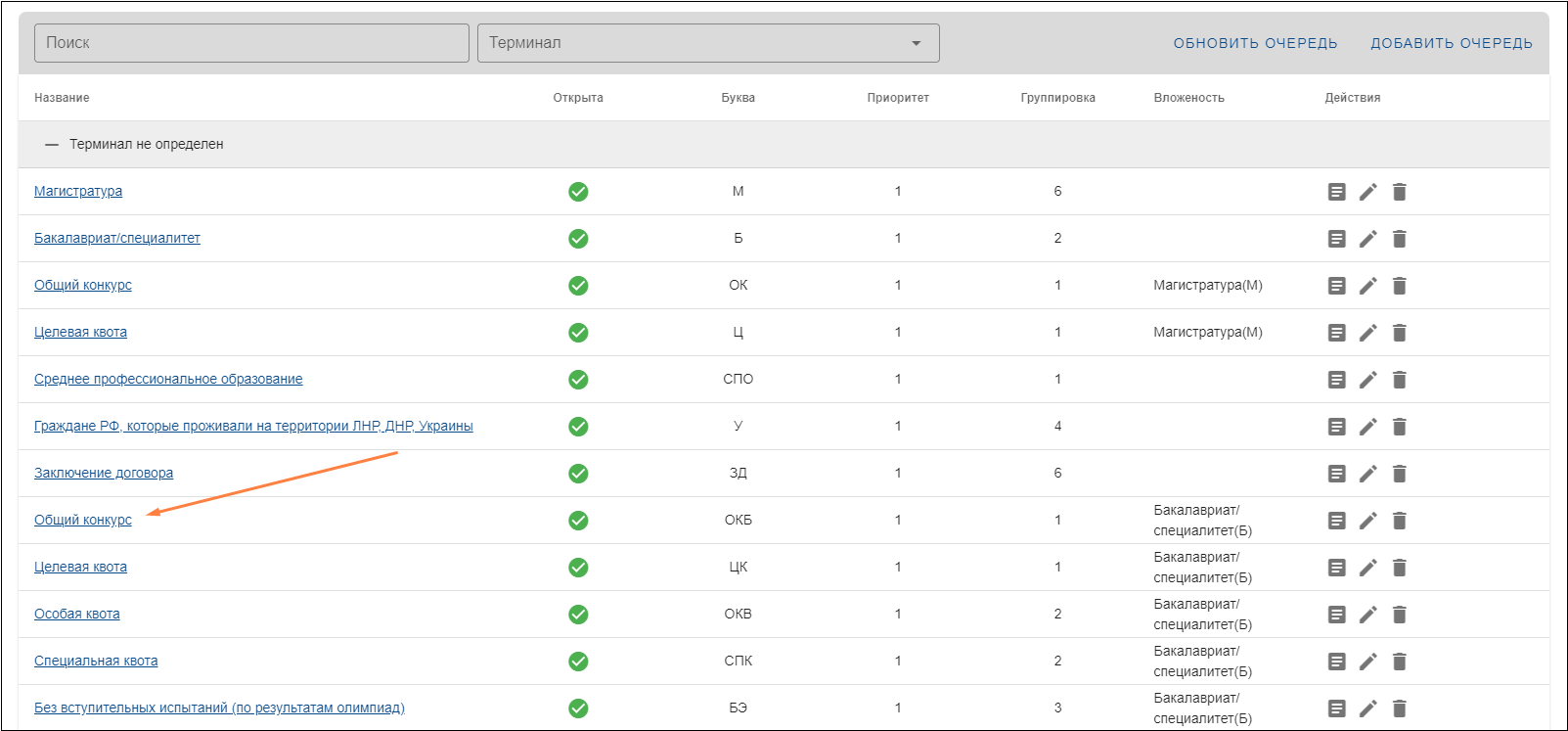Screen dimensions: 1568x731
Task: Click the trash icon for Заключение договора
Action: 1399,474
